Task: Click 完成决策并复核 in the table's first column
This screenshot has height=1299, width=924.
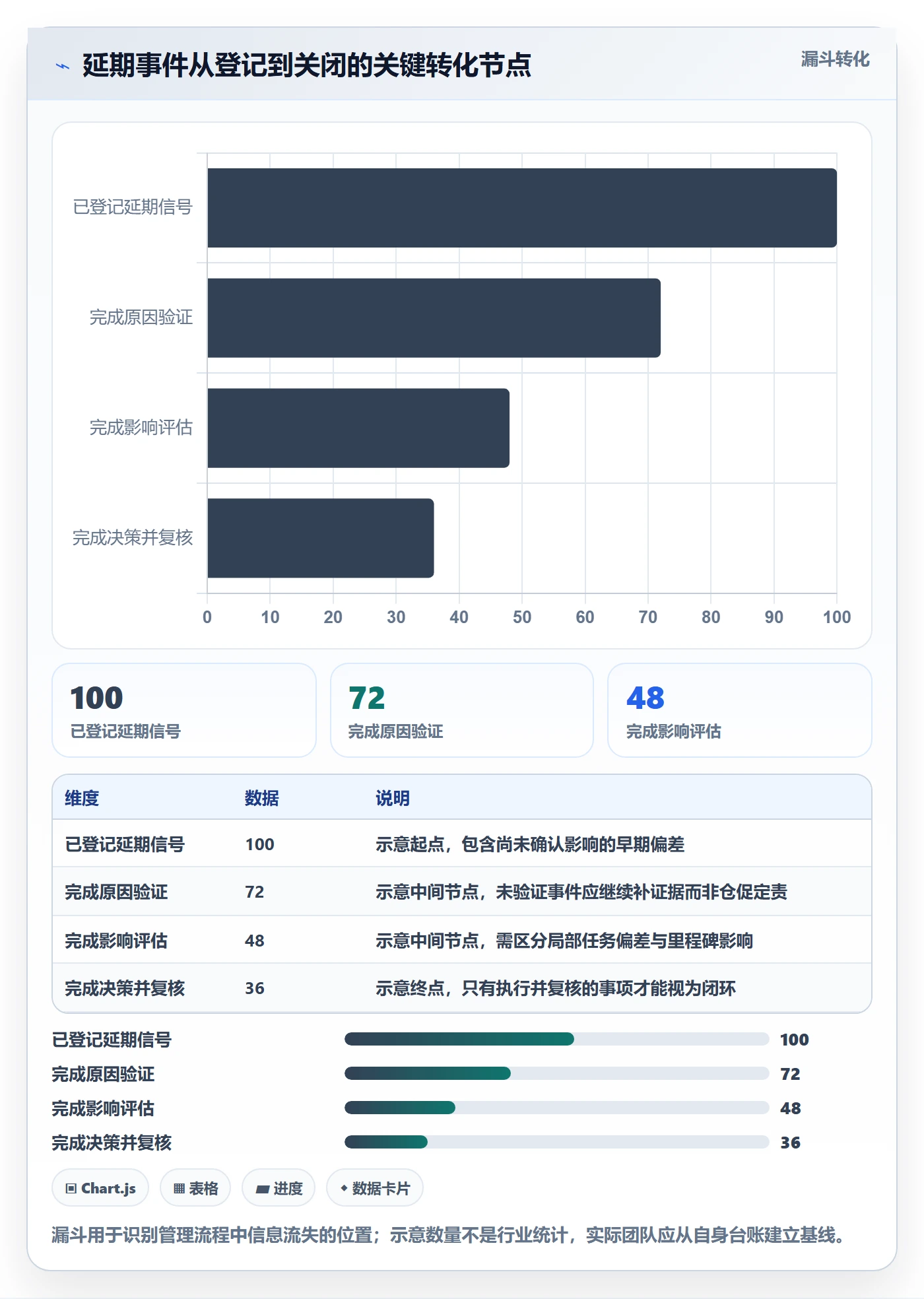Action: coord(125,988)
